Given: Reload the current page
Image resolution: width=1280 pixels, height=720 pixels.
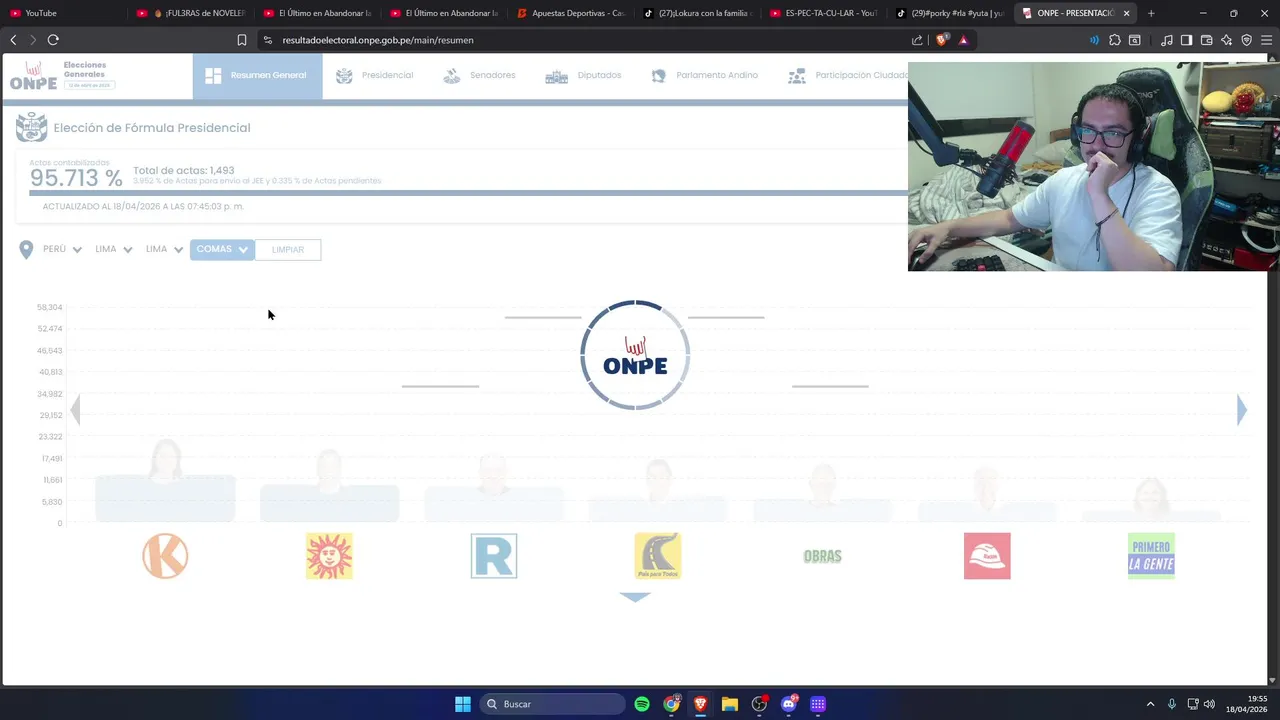Looking at the screenshot, I should click(53, 40).
